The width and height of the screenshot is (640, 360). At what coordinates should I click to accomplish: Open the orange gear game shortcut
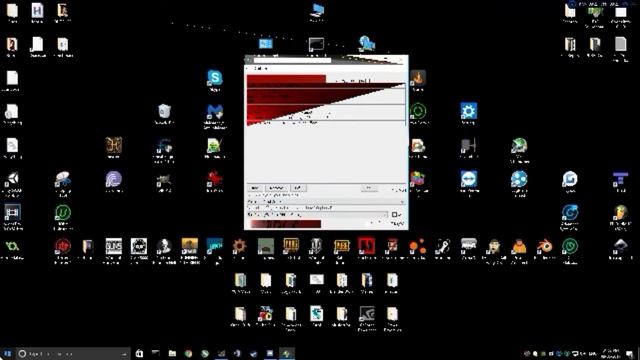coord(240,246)
